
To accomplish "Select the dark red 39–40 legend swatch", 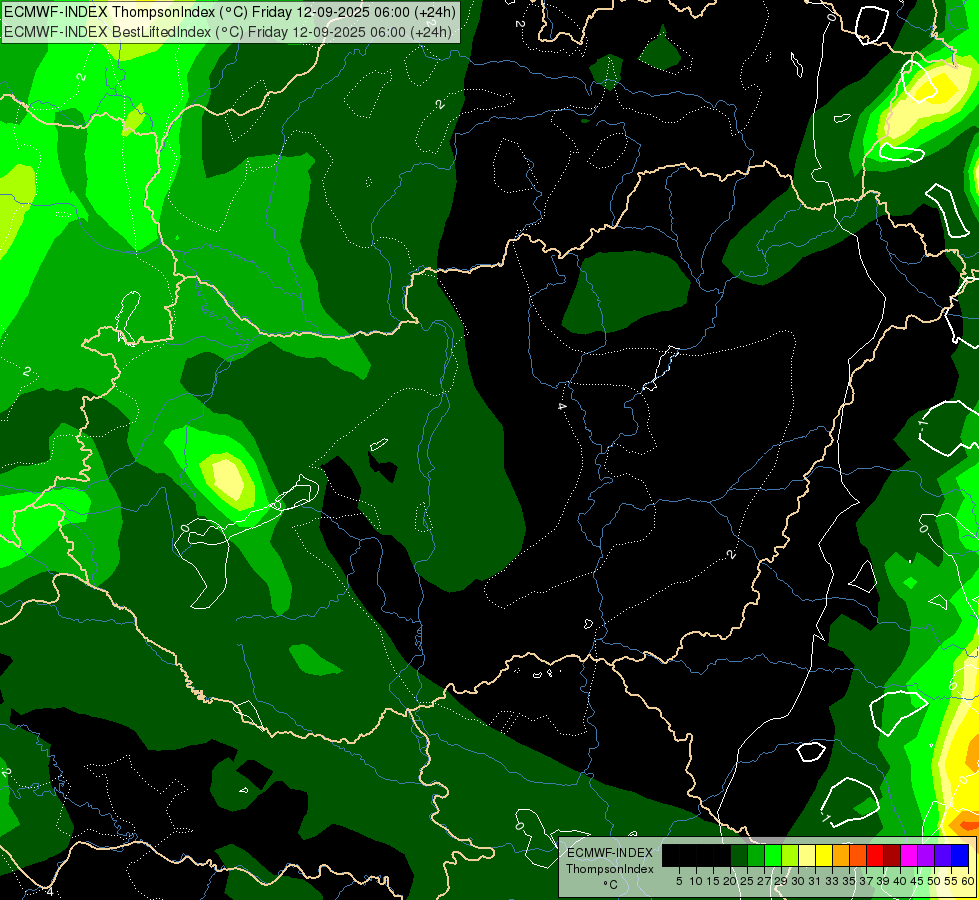I will pyautogui.click(x=892, y=855).
